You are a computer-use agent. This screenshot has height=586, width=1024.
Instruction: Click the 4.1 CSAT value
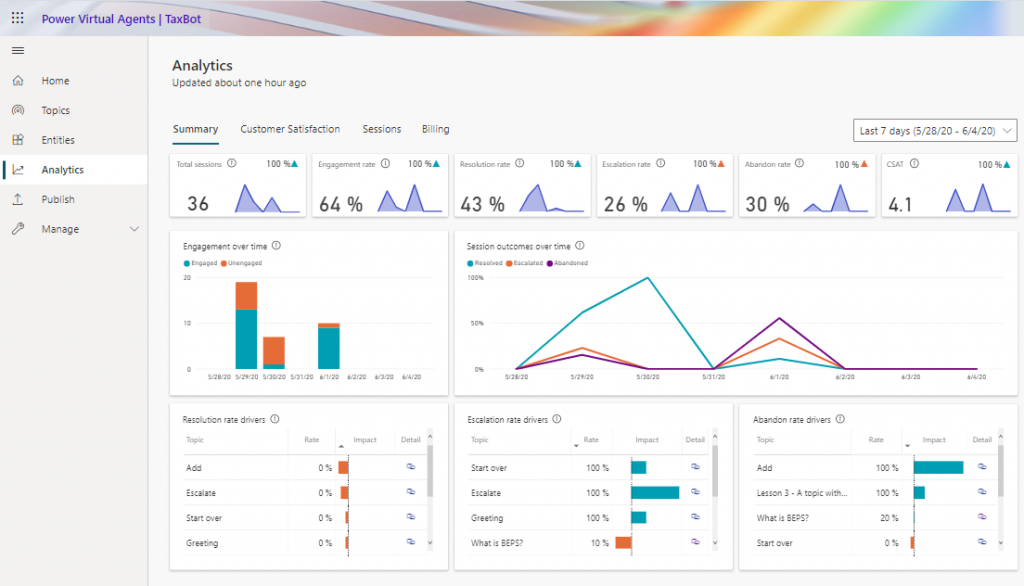[900, 205]
